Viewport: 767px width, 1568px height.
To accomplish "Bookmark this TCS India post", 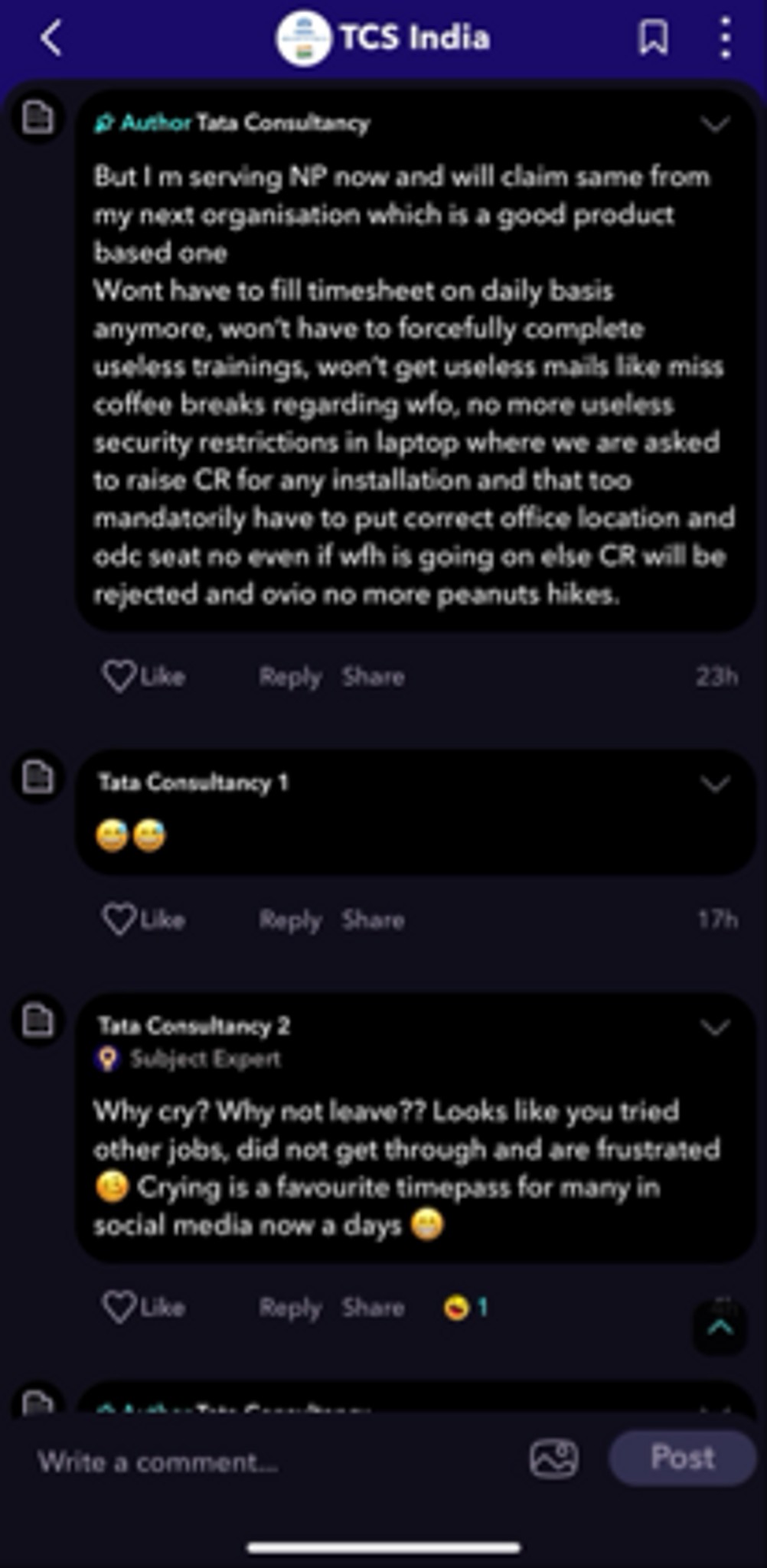I will [x=652, y=38].
